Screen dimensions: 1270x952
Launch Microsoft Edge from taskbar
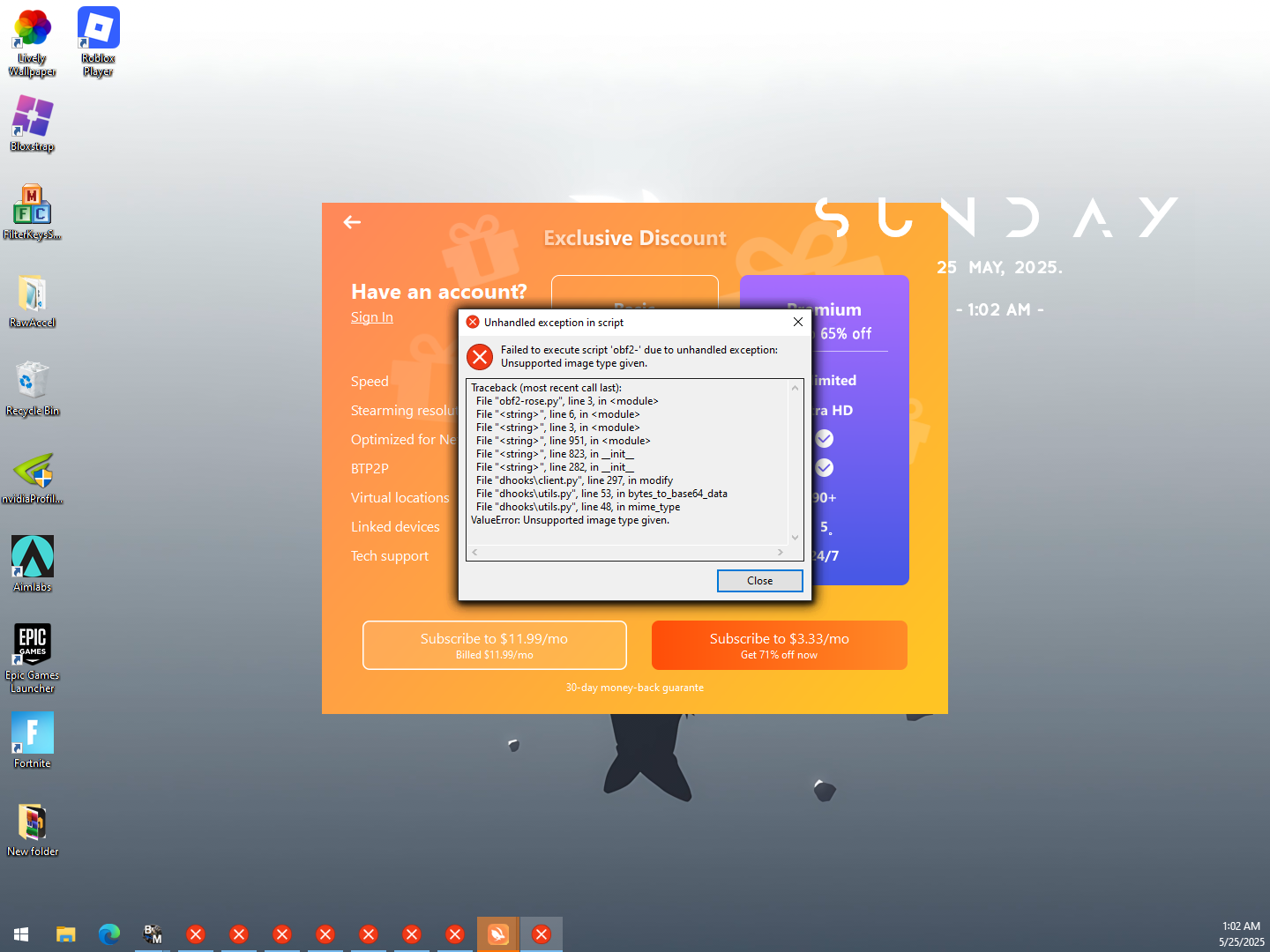(x=109, y=934)
